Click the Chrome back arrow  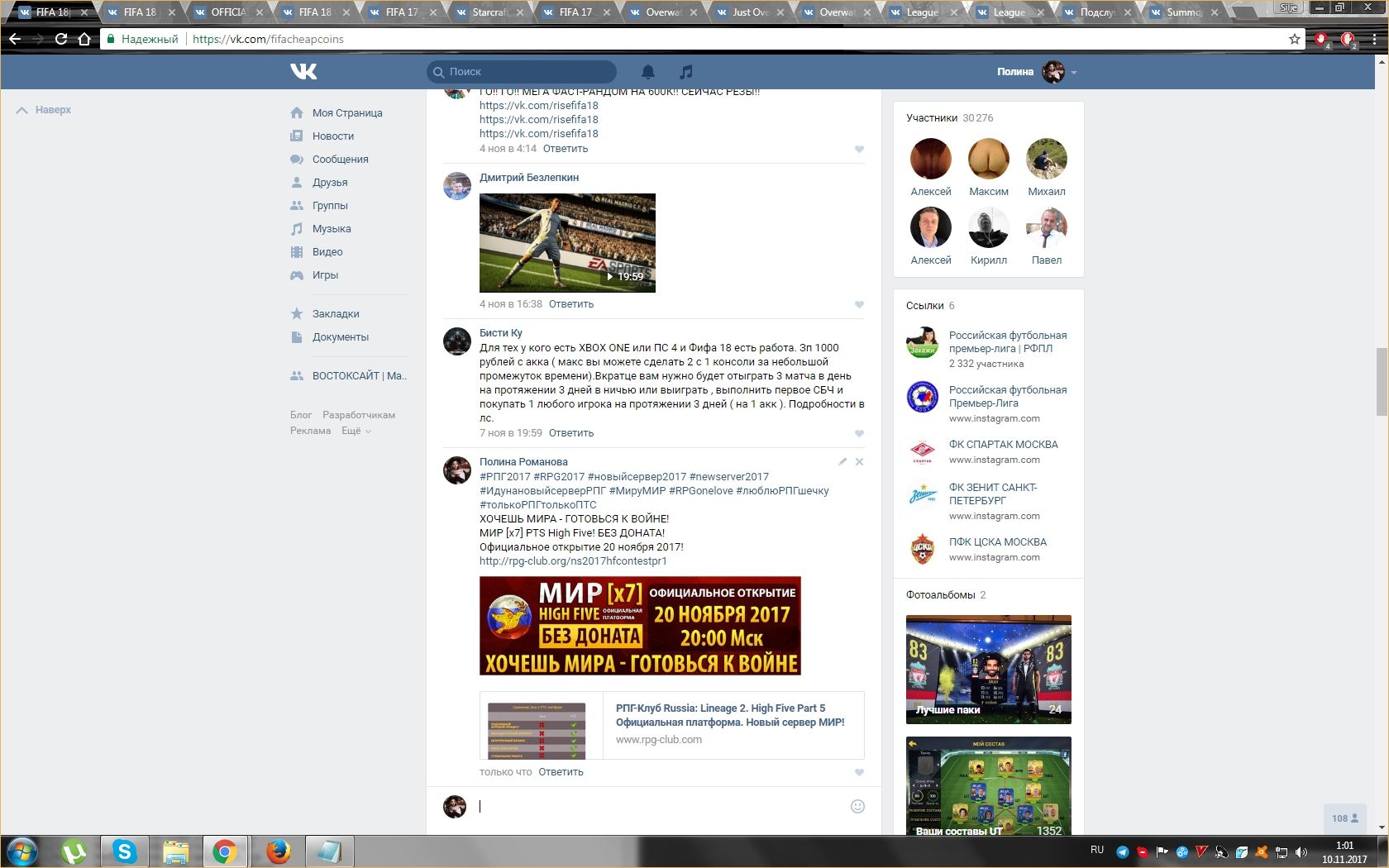click(x=15, y=39)
